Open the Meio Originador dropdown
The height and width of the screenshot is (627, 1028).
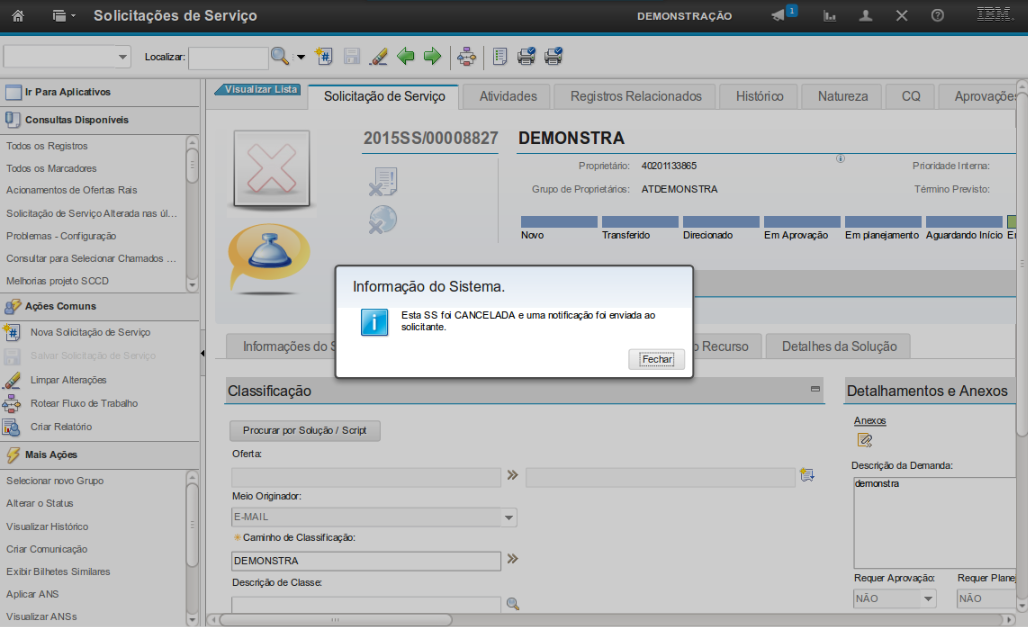click(x=509, y=518)
